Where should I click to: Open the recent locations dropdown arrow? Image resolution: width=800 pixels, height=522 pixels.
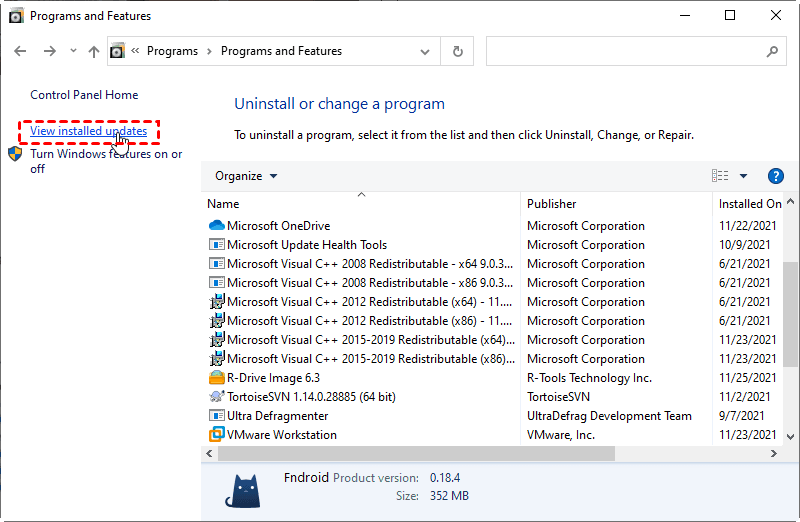pos(71,51)
